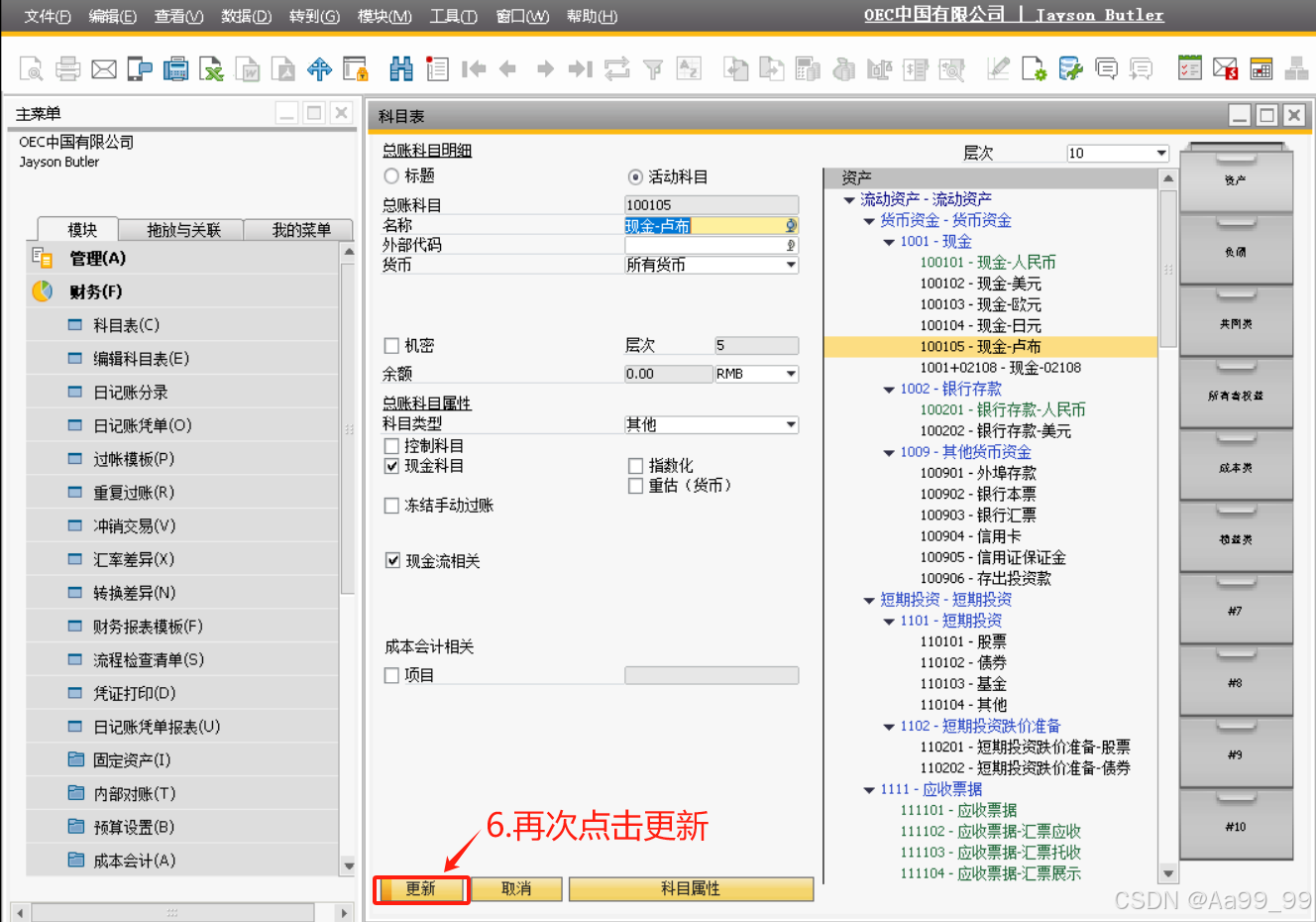Check the 机密 checkbox
Screen dimensions: 1316x922
pyautogui.click(x=391, y=345)
